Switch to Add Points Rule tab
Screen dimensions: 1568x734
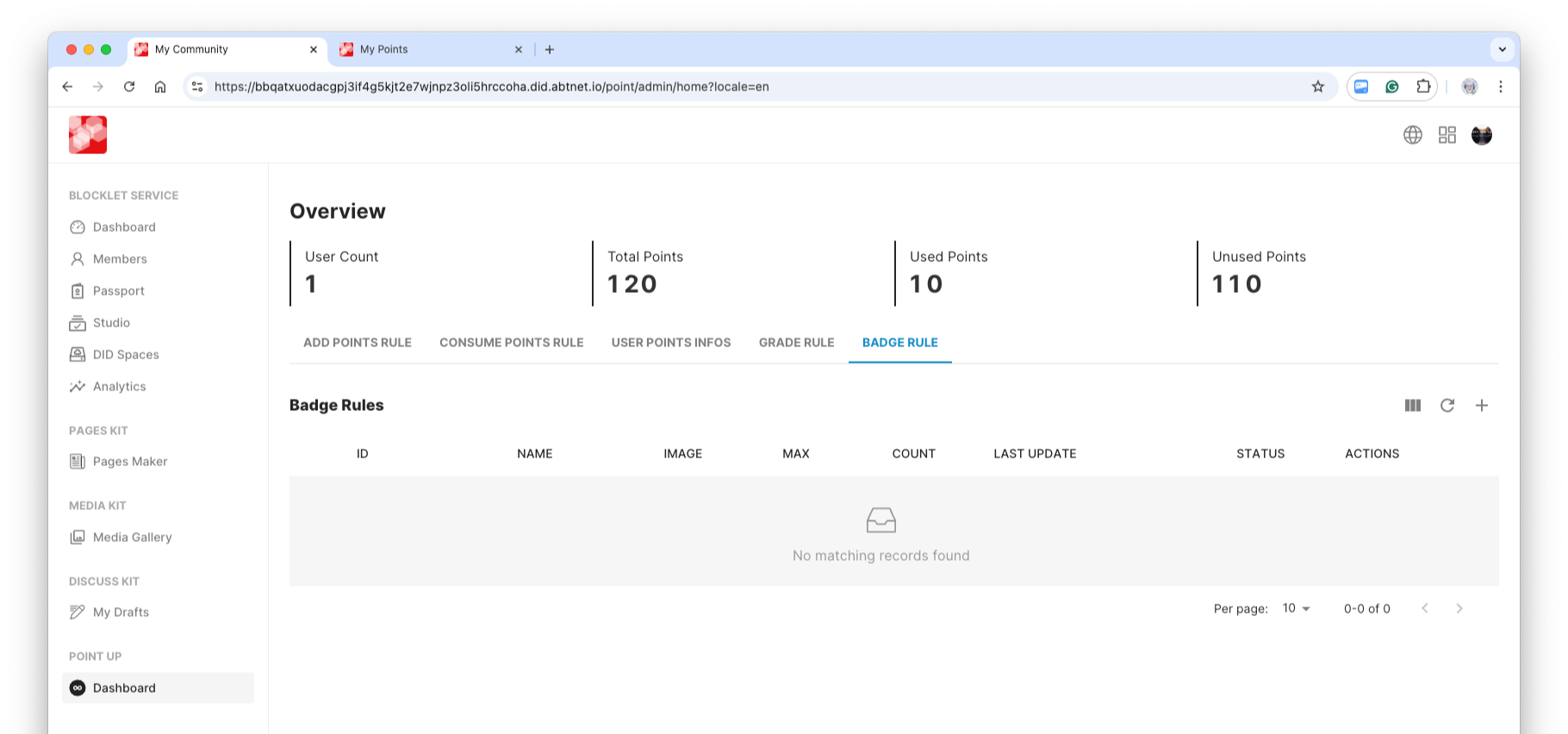357,342
